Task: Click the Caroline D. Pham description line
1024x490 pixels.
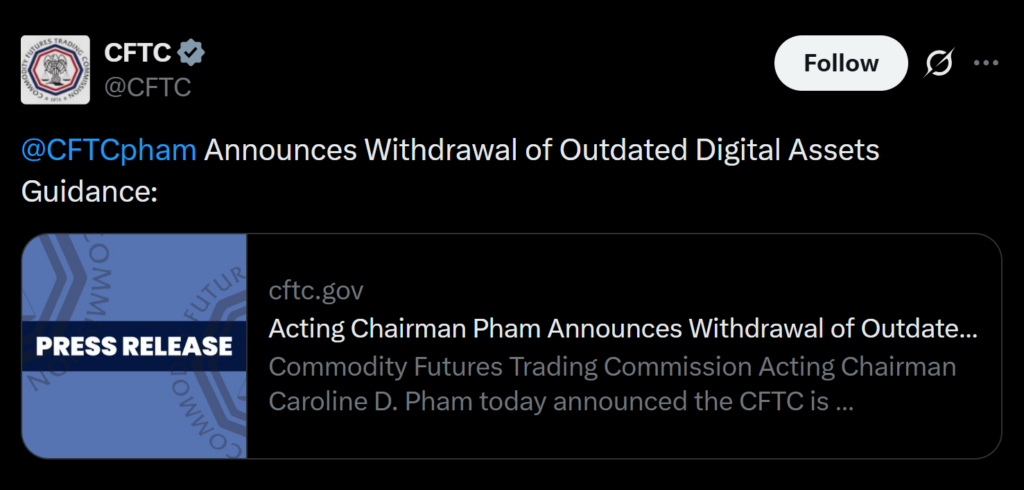Action: (x=560, y=402)
